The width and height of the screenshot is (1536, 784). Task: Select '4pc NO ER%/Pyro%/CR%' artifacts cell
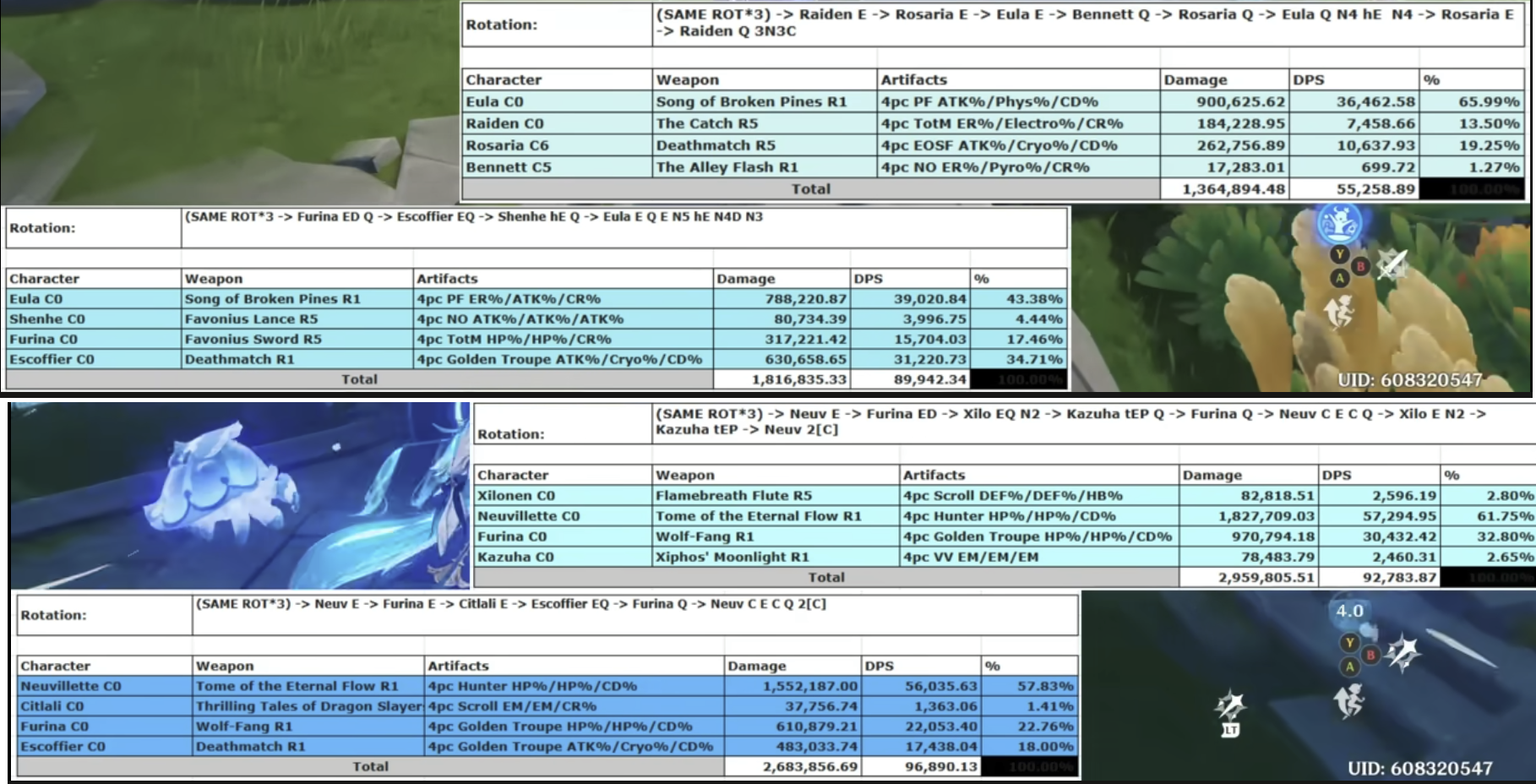pyautogui.click(x=1019, y=168)
